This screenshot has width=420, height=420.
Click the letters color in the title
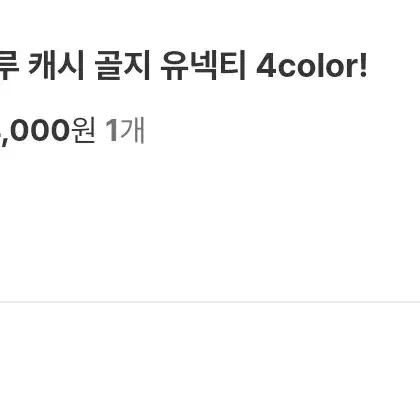pos(317,67)
